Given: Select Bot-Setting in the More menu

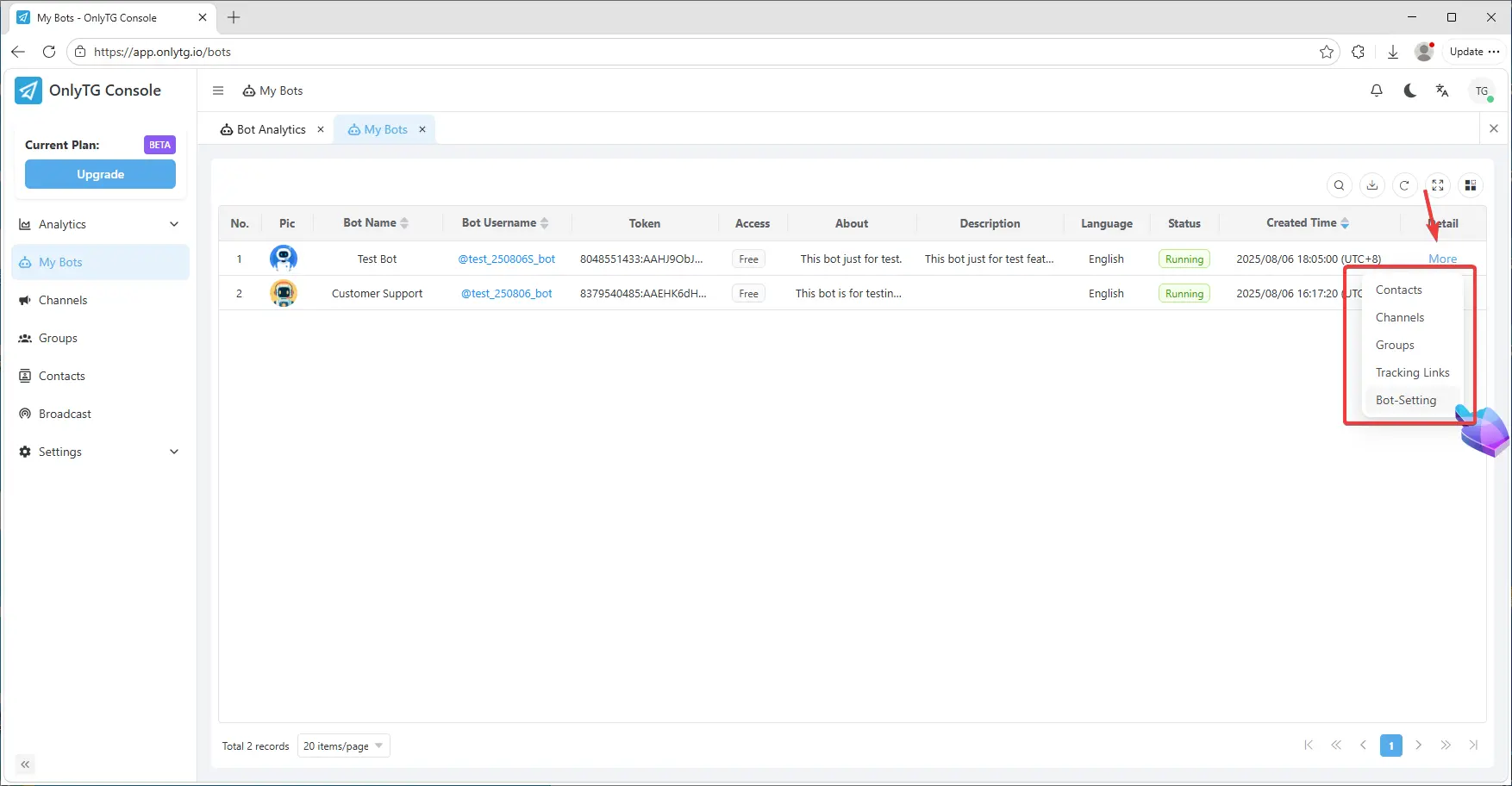Looking at the screenshot, I should tap(1405, 400).
